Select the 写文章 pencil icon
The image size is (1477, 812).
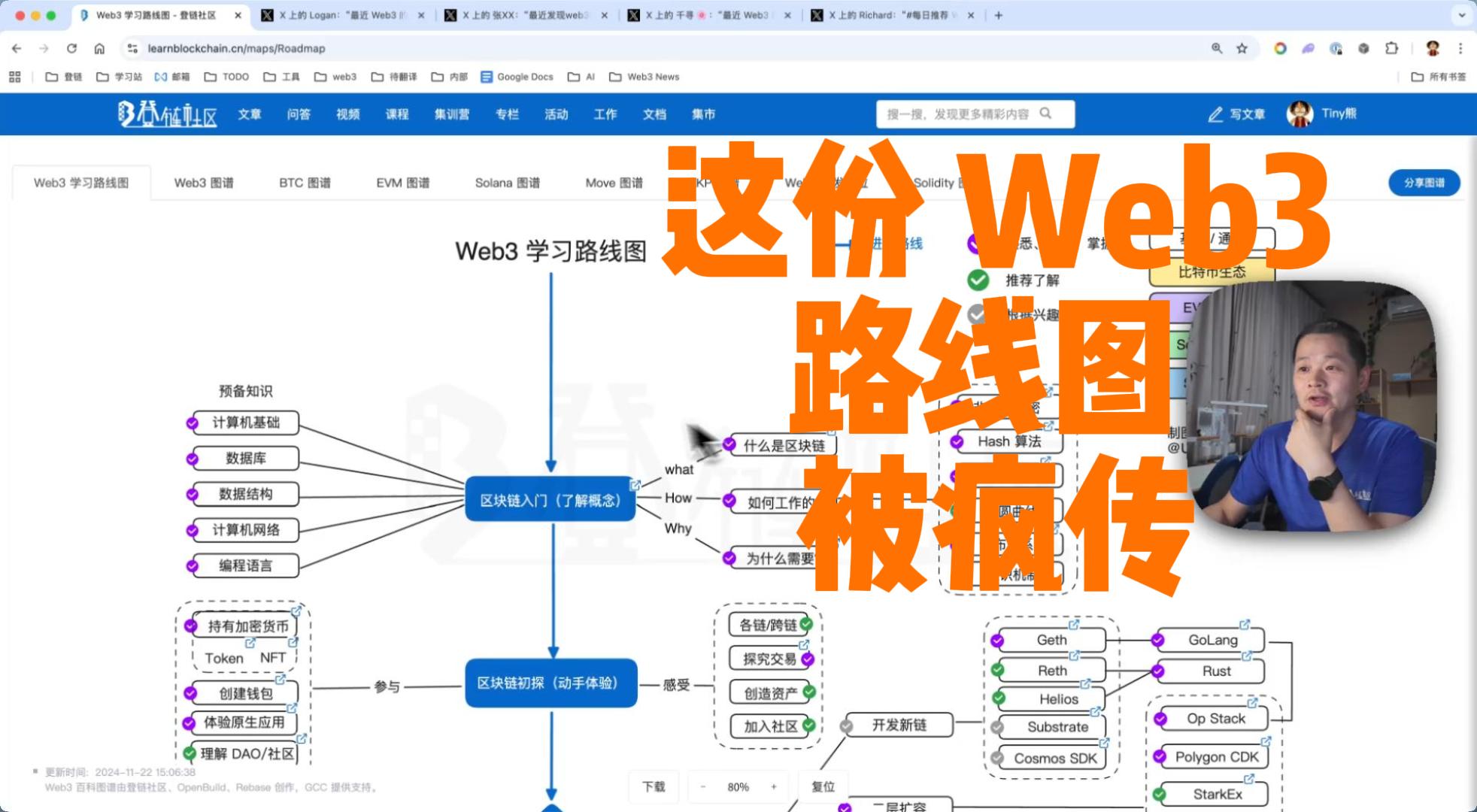pos(1216,114)
